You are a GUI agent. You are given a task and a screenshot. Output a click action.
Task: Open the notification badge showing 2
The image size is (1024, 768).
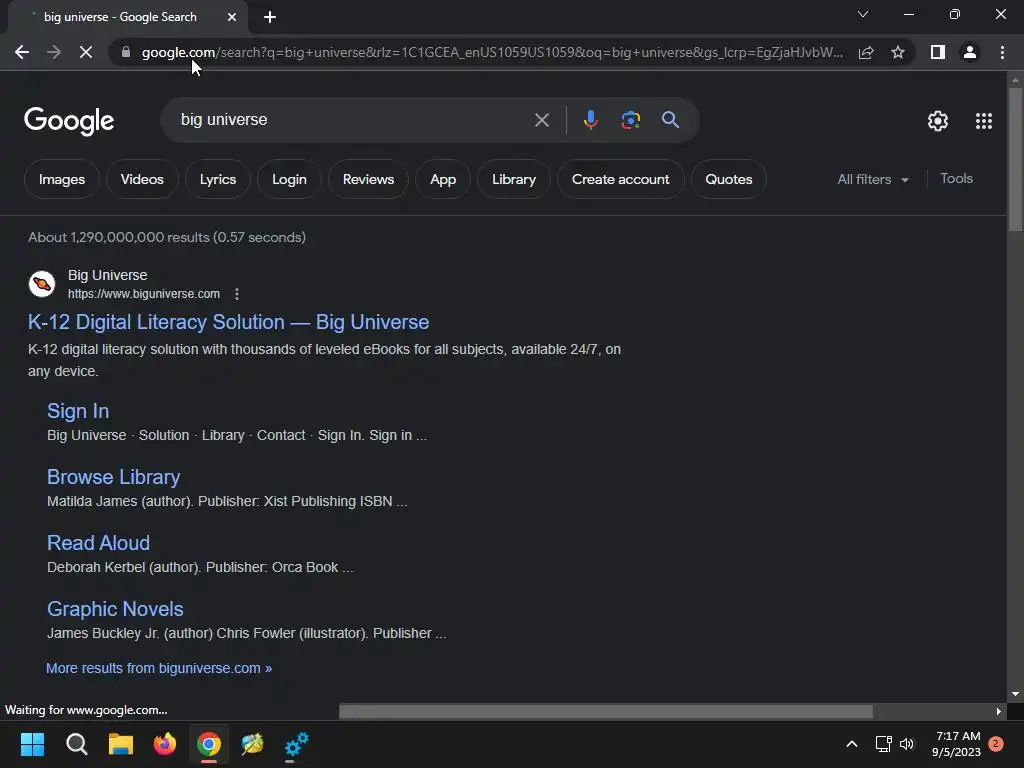tap(996, 743)
